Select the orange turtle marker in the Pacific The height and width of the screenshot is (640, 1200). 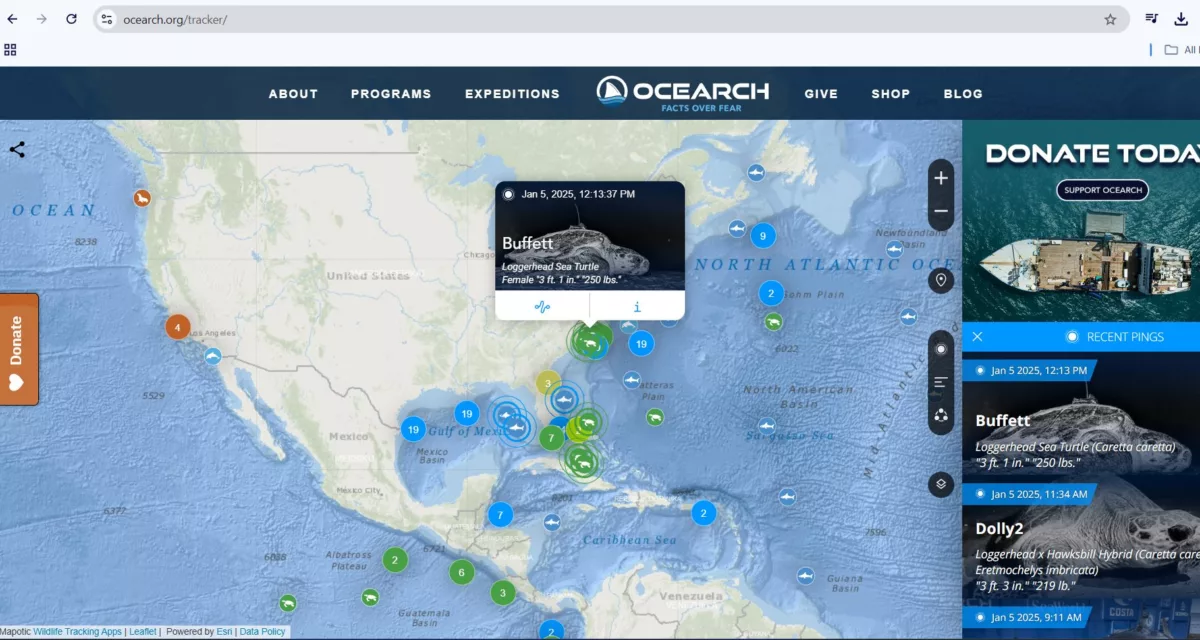(143, 198)
